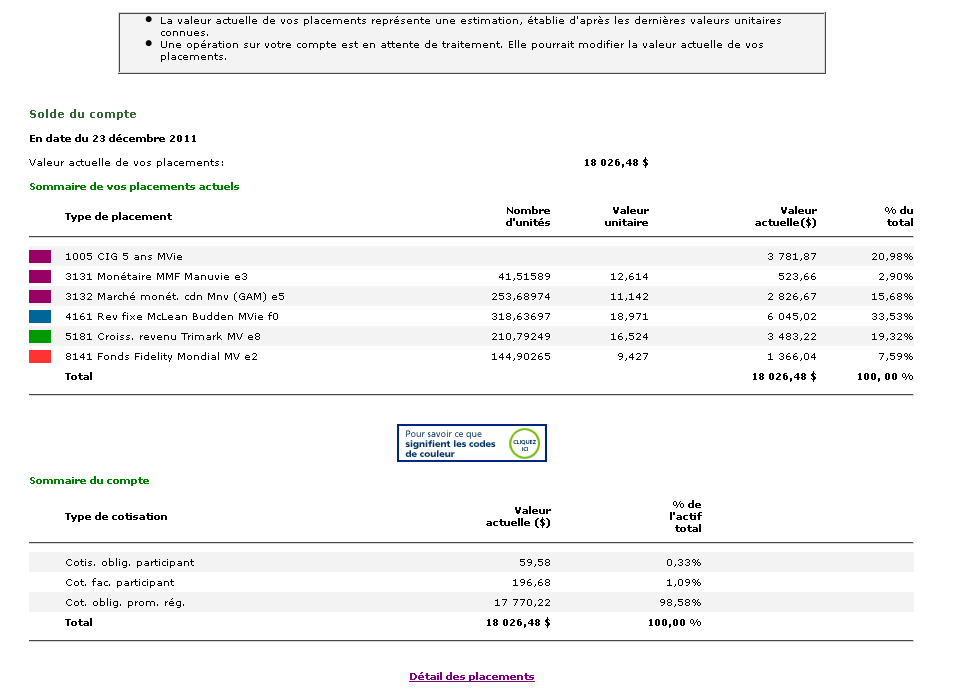Click the Valeur actuelle($) column header in the placements table

click(785, 217)
